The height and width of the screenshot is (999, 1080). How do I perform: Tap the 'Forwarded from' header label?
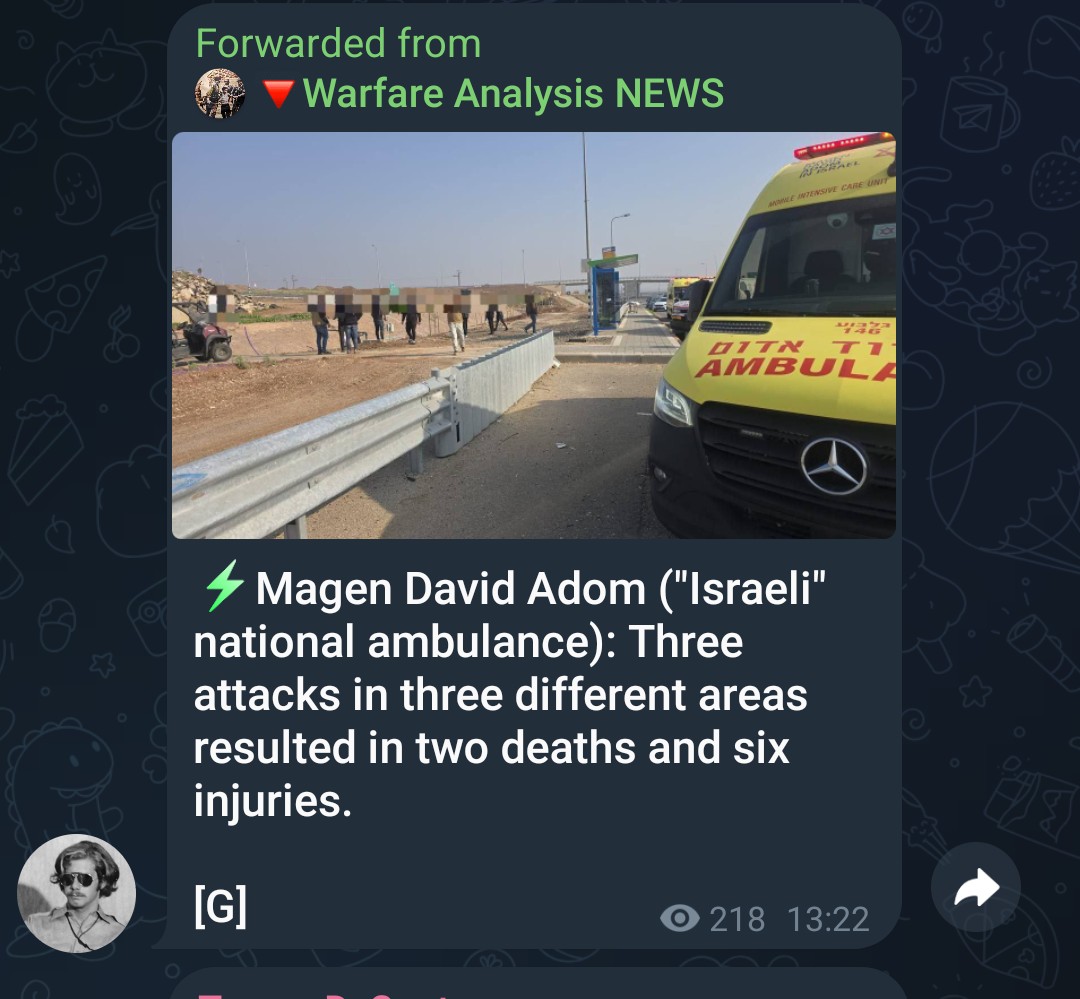click(338, 43)
